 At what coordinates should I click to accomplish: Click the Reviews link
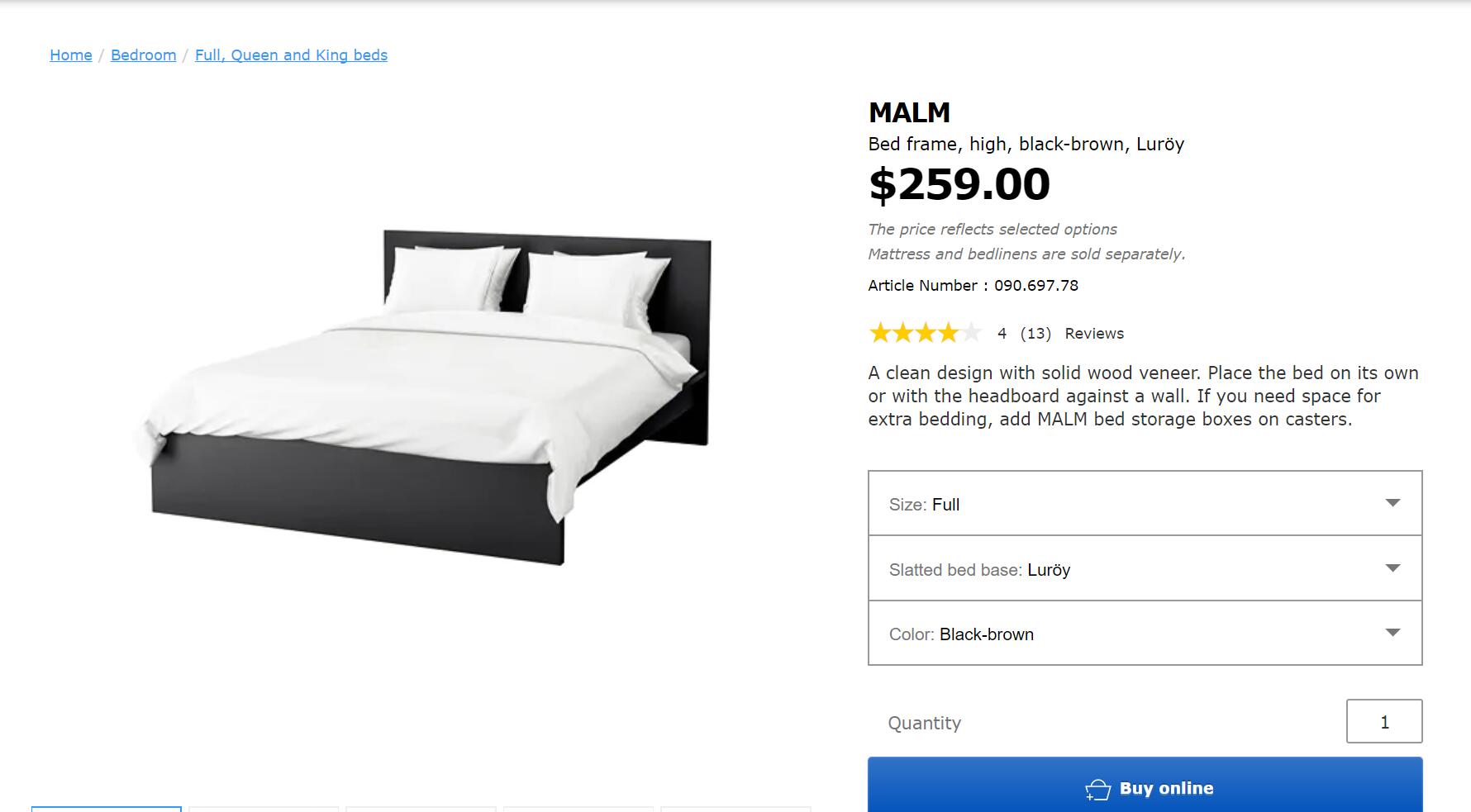pyautogui.click(x=1094, y=334)
